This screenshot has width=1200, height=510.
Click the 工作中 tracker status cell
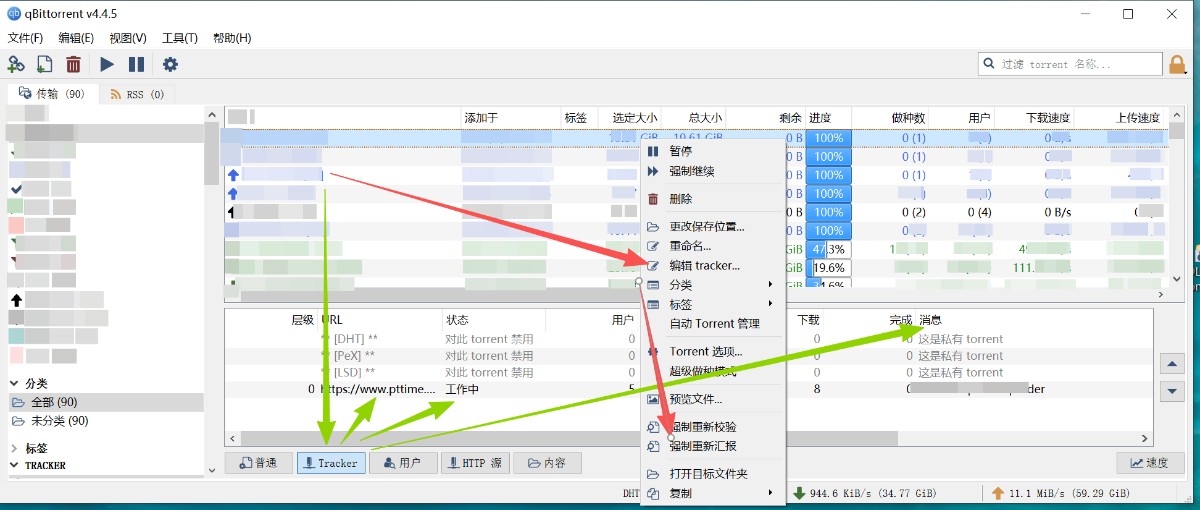click(462, 389)
